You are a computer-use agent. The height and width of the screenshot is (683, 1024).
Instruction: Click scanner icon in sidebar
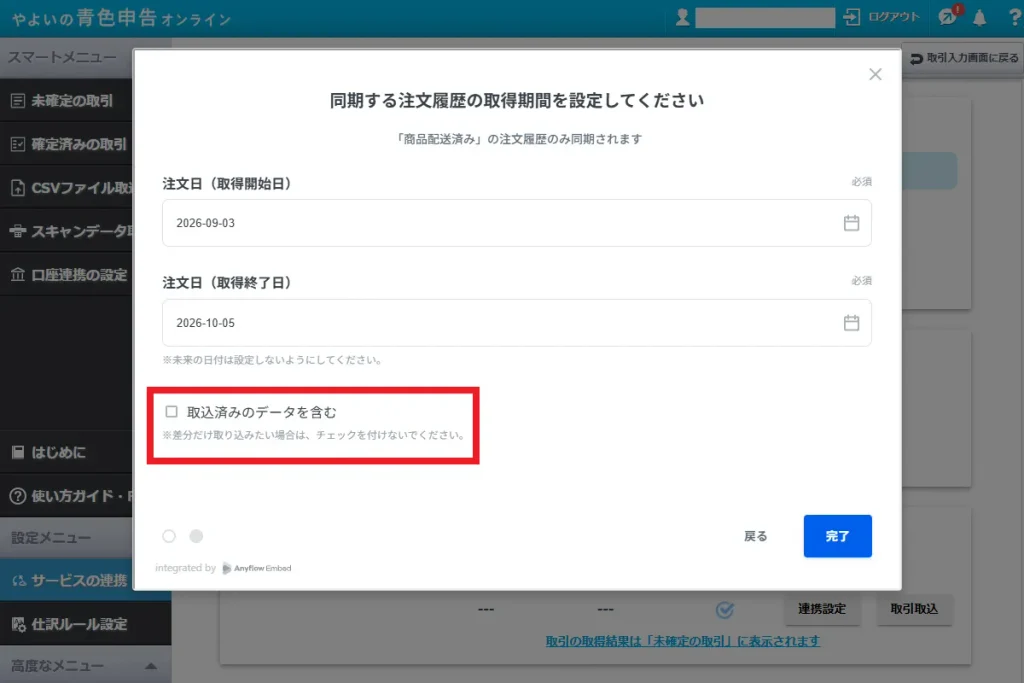pyautogui.click(x=18, y=231)
